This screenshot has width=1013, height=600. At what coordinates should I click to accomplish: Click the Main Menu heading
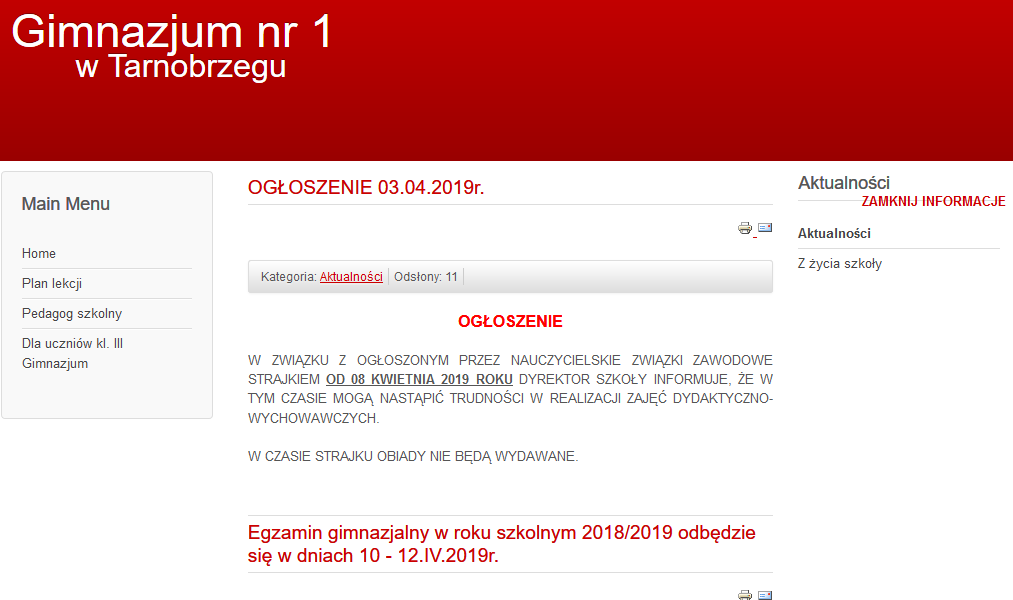pos(66,204)
